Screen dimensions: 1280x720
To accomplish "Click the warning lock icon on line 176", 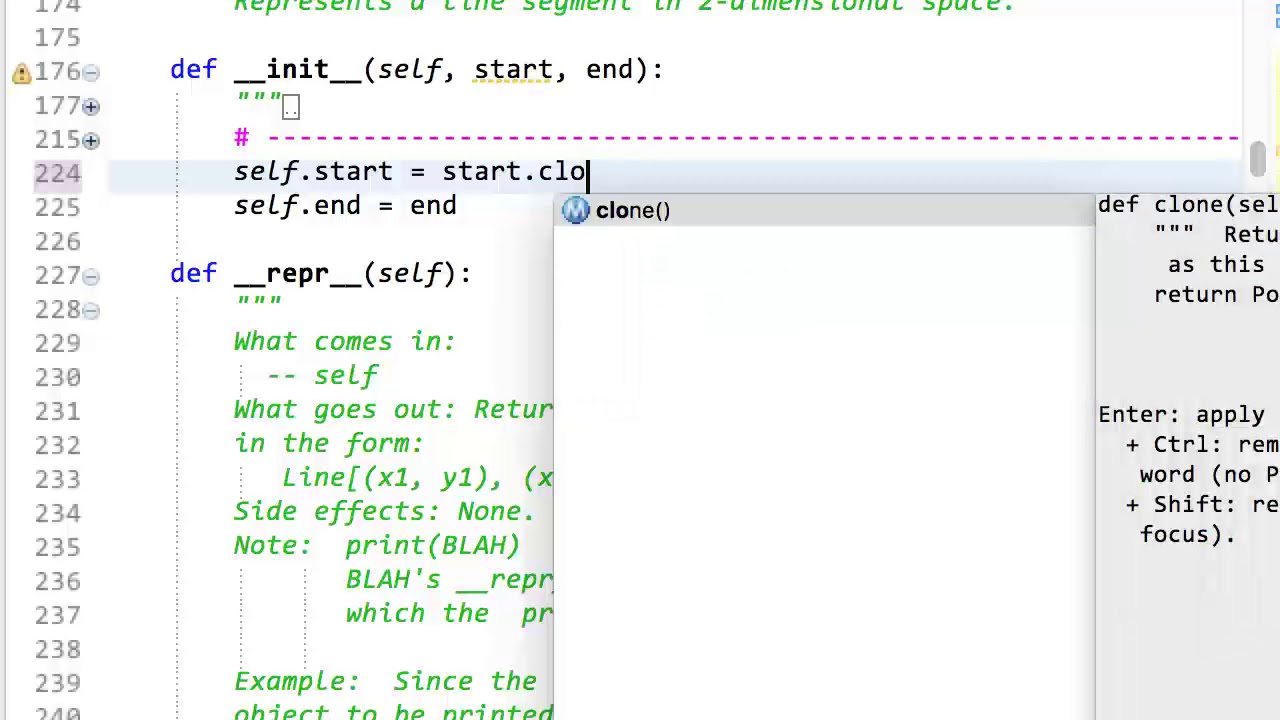I will coord(21,73).
